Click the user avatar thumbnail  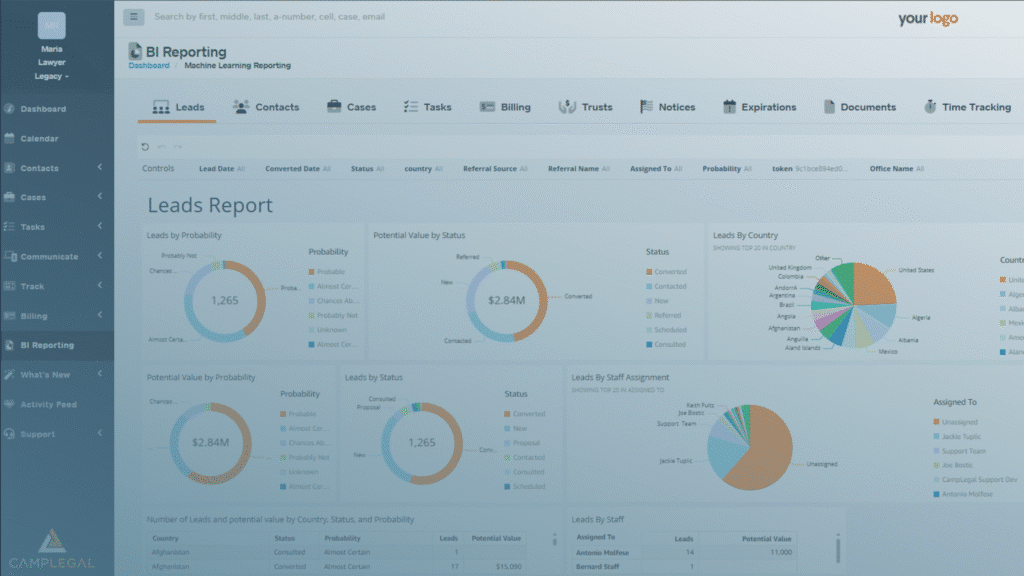(x=51, y=26)
